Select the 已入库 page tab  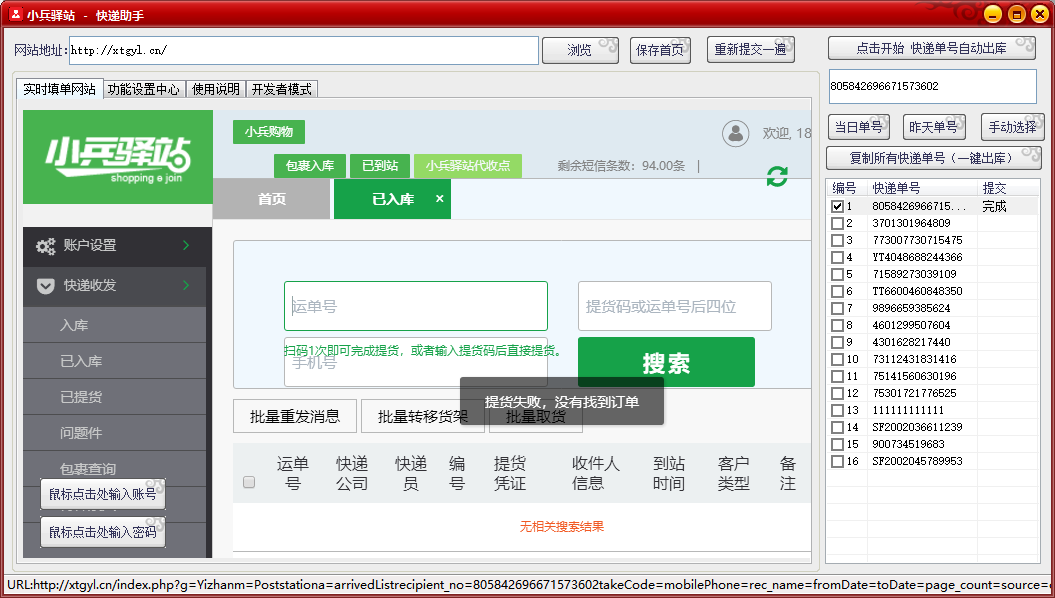click(x=392, y=199)
